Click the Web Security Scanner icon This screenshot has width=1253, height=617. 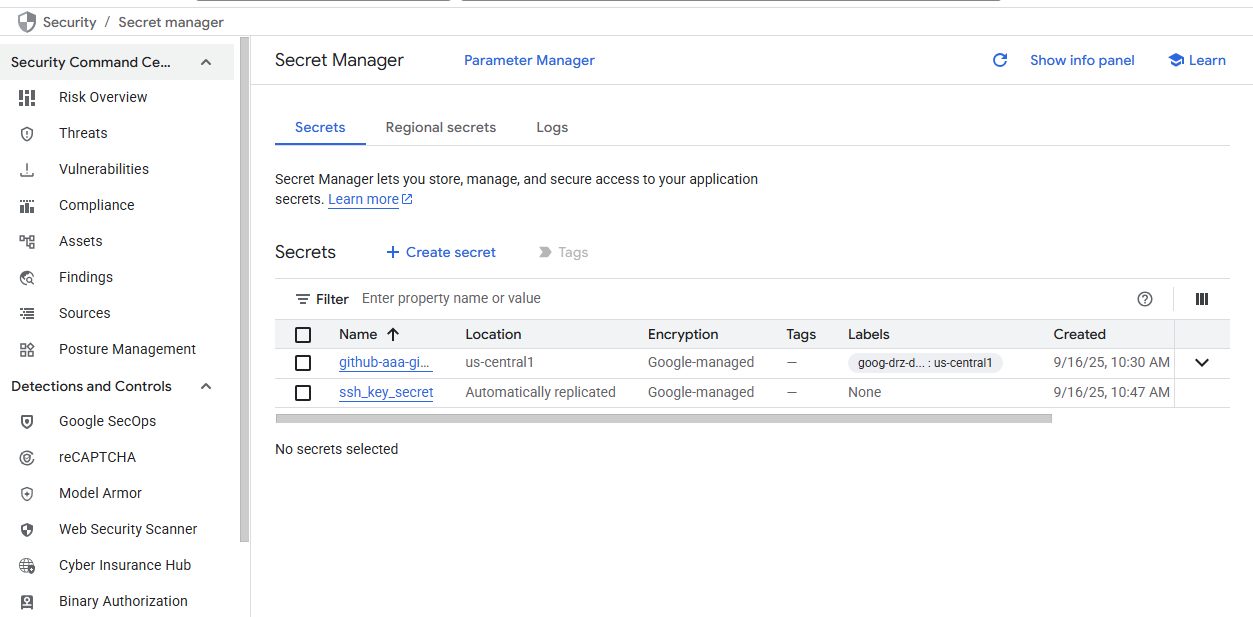tap(27, 529)
